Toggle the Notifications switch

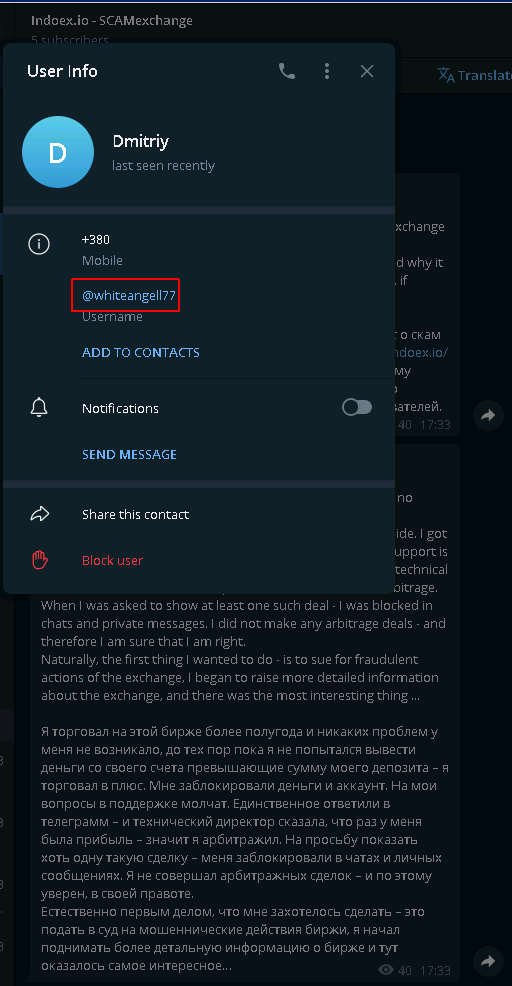357,407
